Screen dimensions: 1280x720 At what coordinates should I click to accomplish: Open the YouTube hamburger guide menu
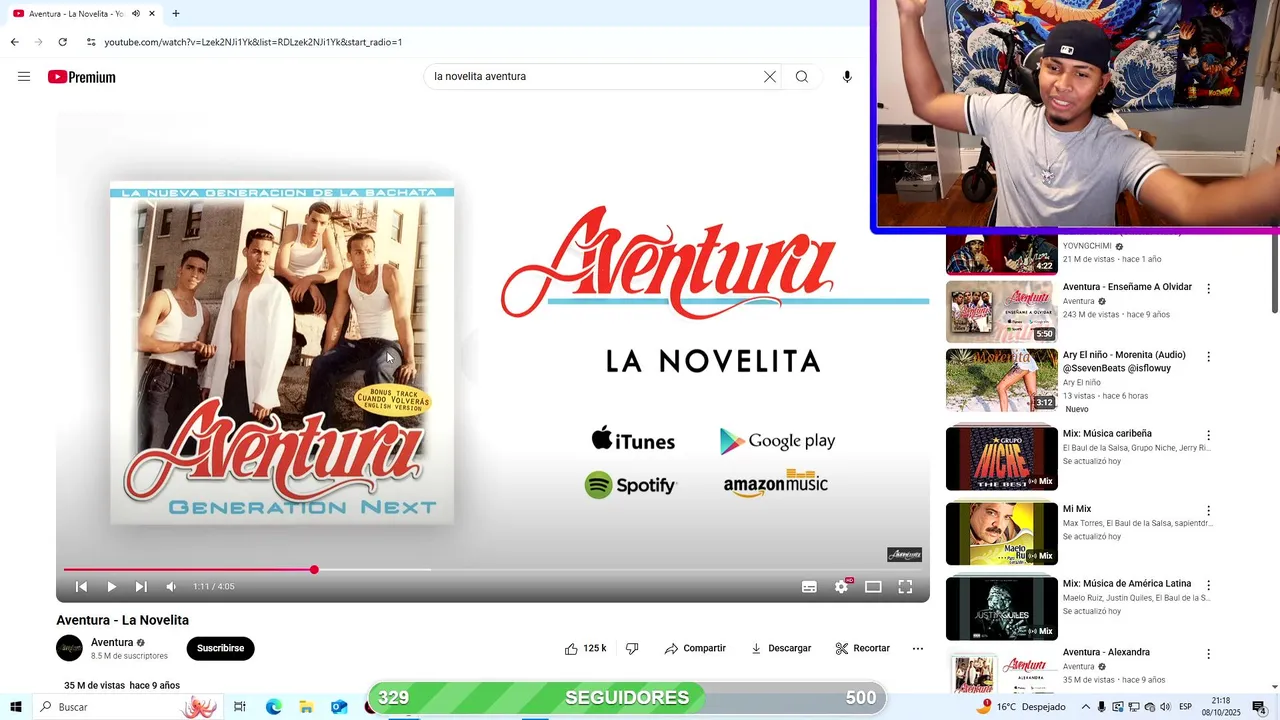pos(24,77)
